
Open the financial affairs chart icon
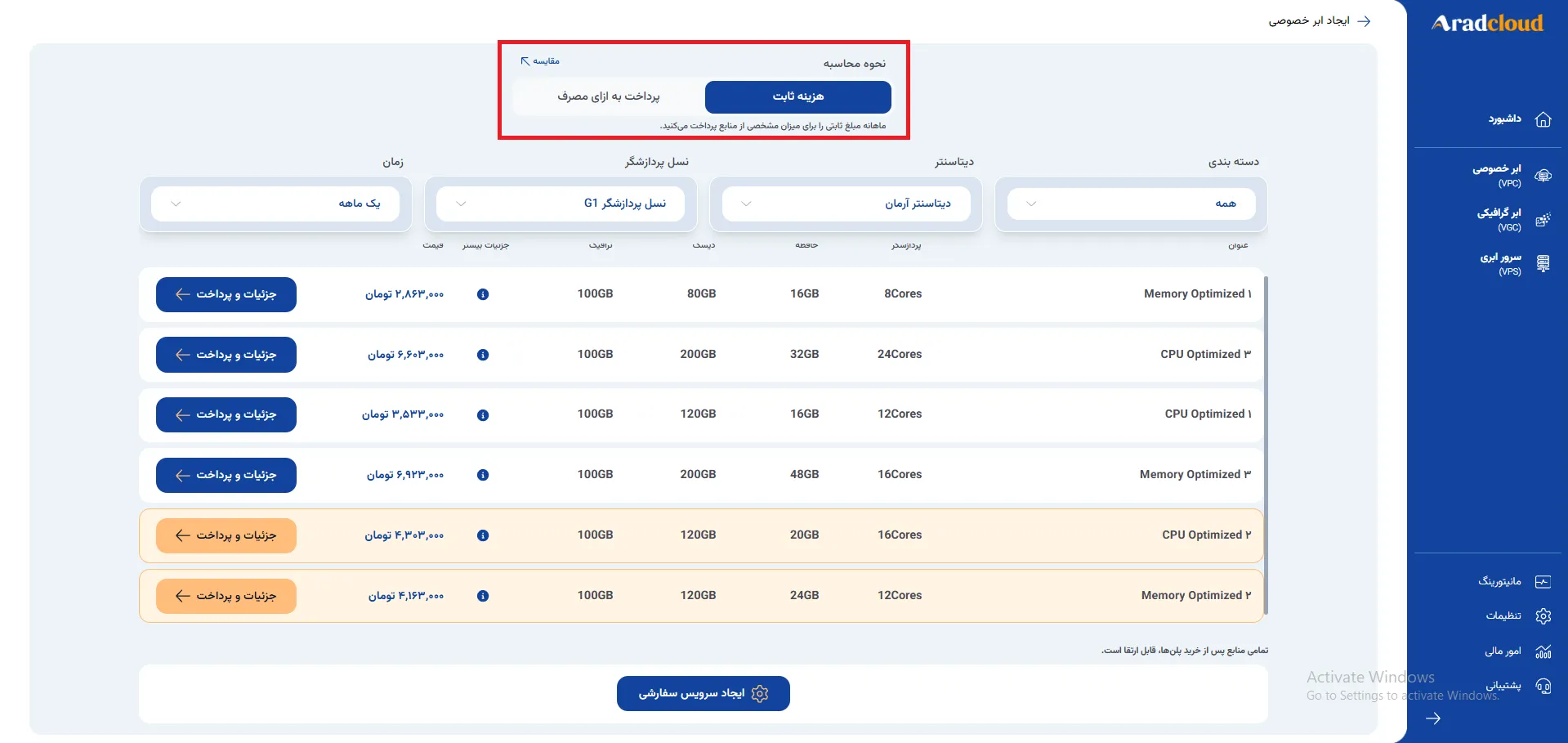coord(1543,651)
